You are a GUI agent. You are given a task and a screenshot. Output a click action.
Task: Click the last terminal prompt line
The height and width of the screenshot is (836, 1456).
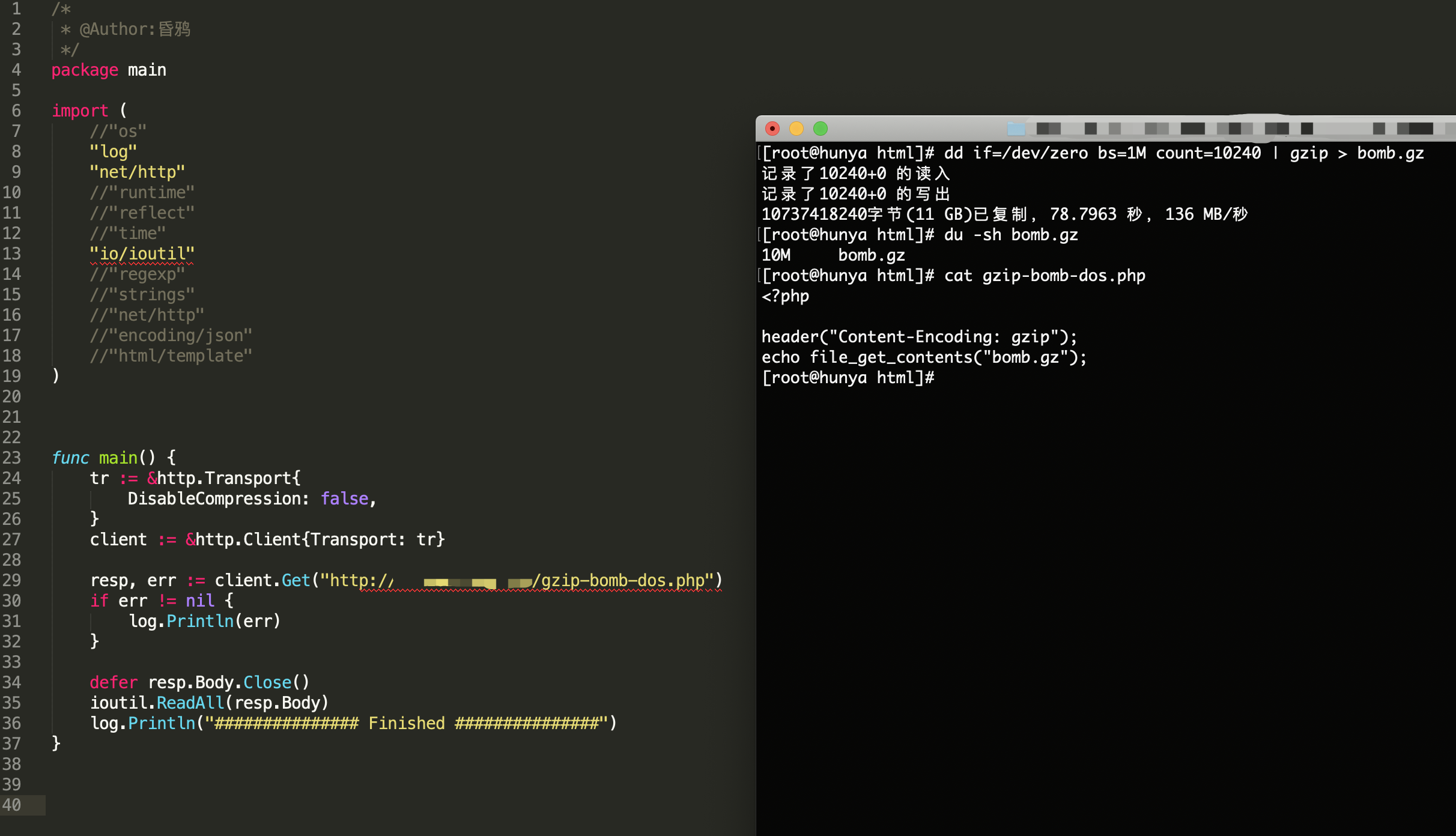(848, 378)
